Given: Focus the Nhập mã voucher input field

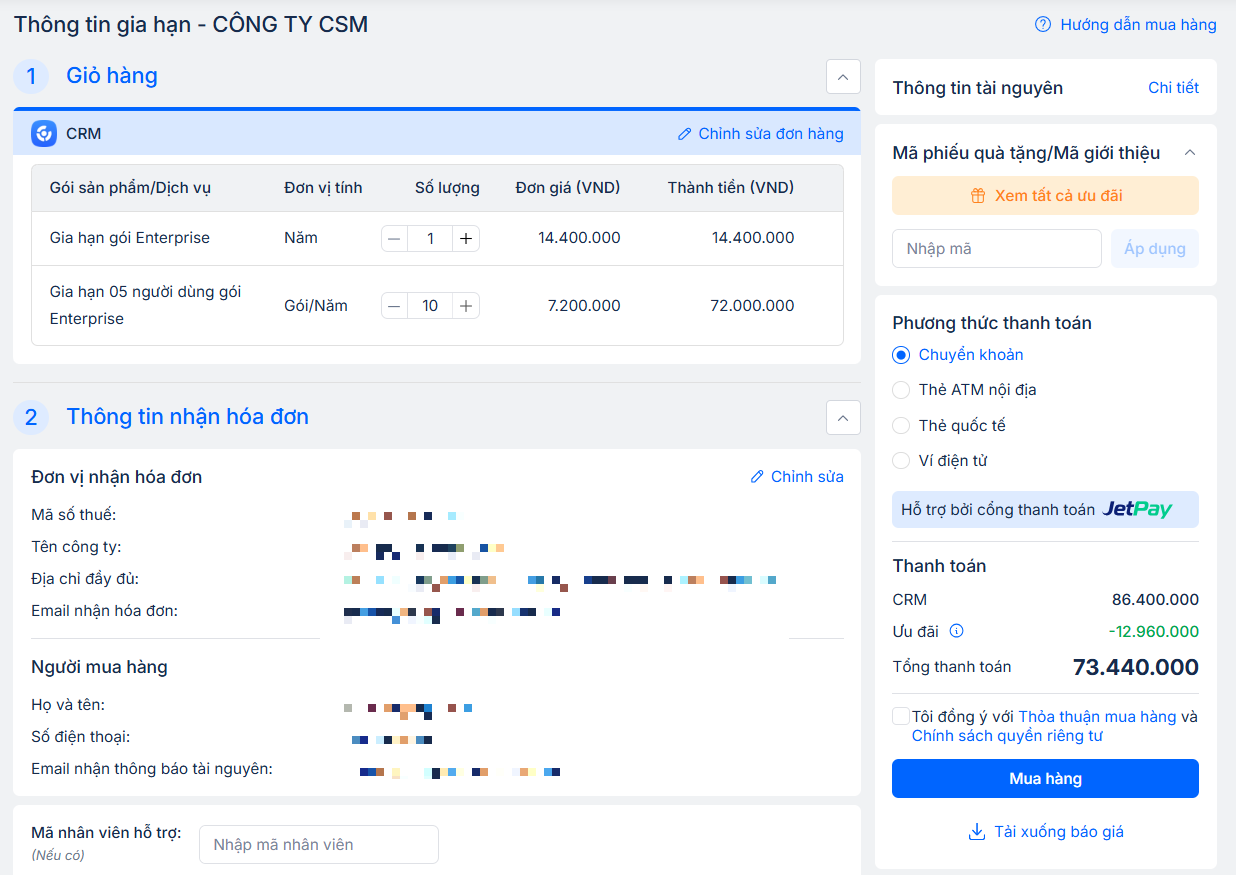Looking at the screenshot, I should pos(996,249).
